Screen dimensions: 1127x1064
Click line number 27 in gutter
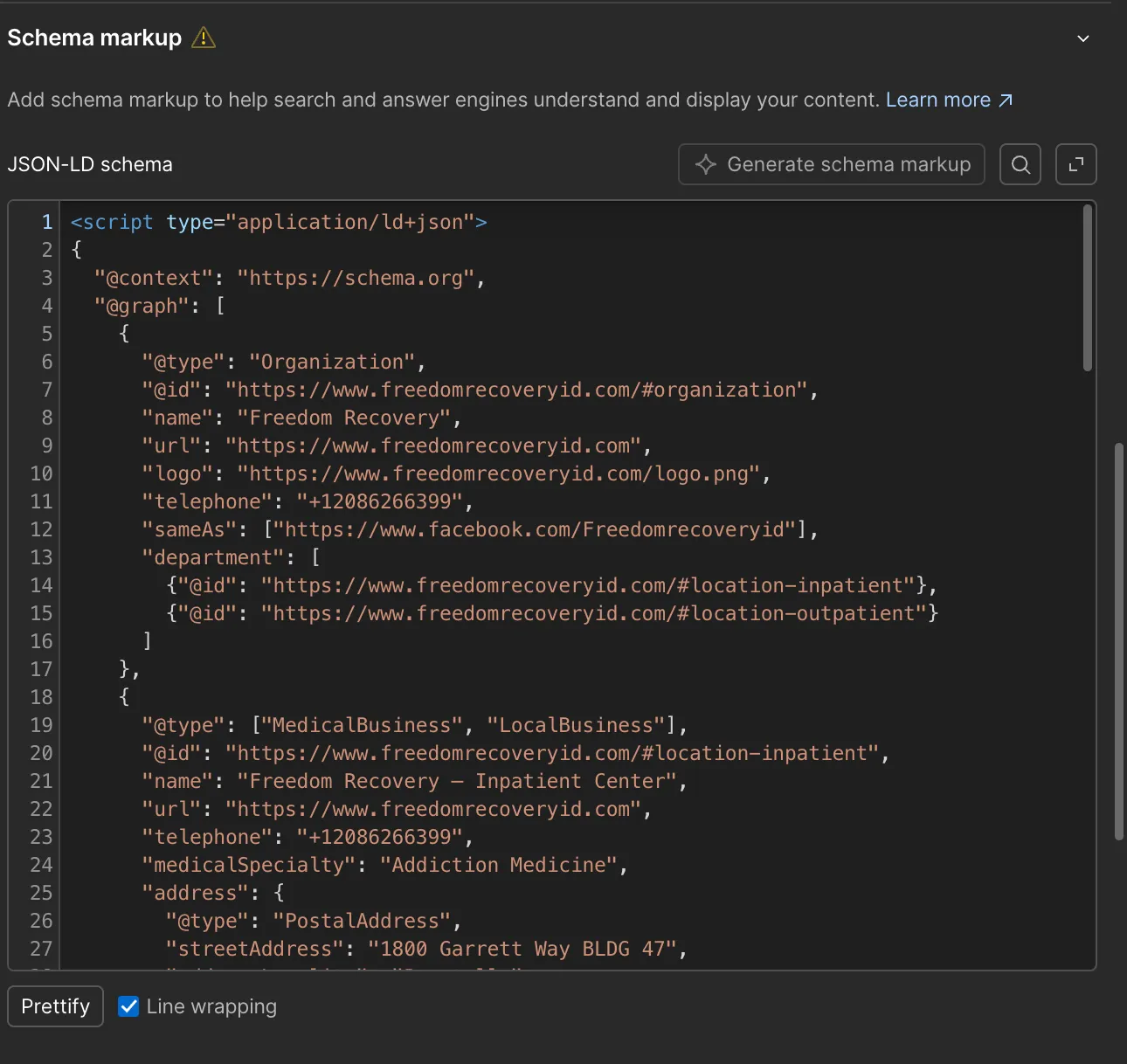tap(41, 949)
